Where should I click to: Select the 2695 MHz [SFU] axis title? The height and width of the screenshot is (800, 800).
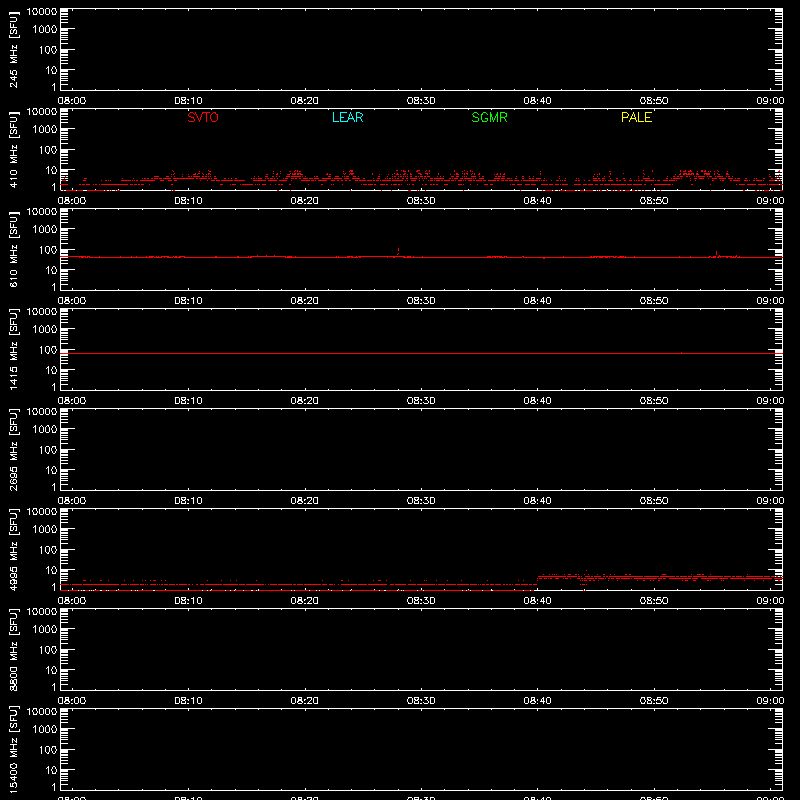[x=14, y=449]
